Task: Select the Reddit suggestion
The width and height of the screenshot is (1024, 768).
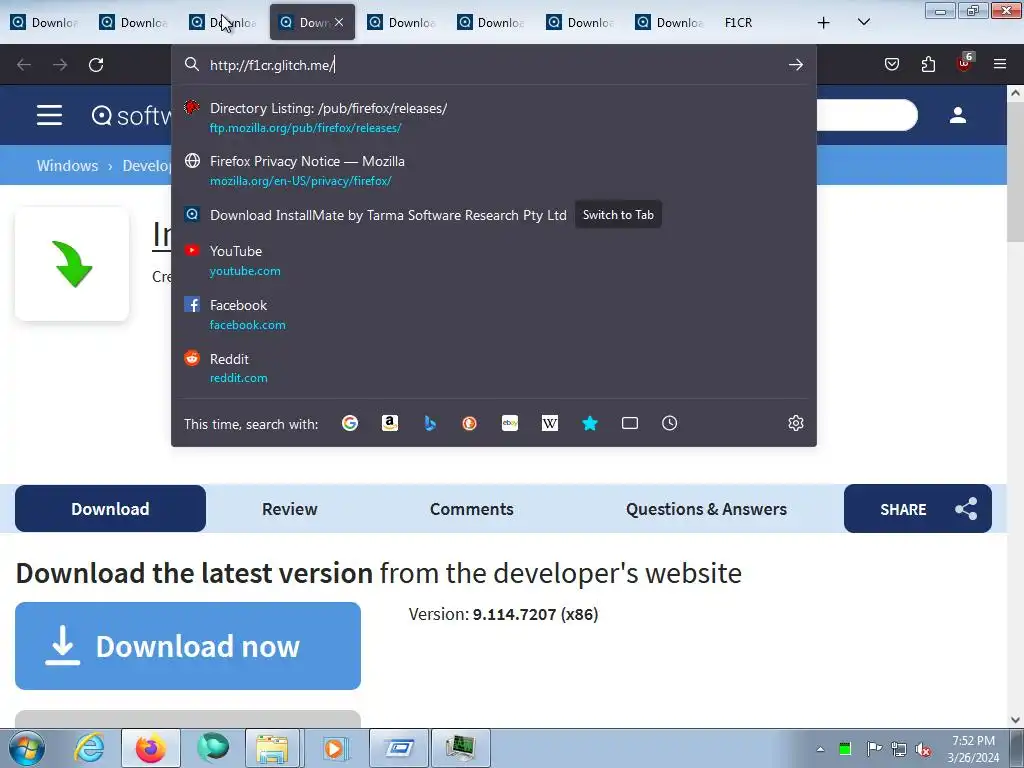Action: [x=493, y=368]
